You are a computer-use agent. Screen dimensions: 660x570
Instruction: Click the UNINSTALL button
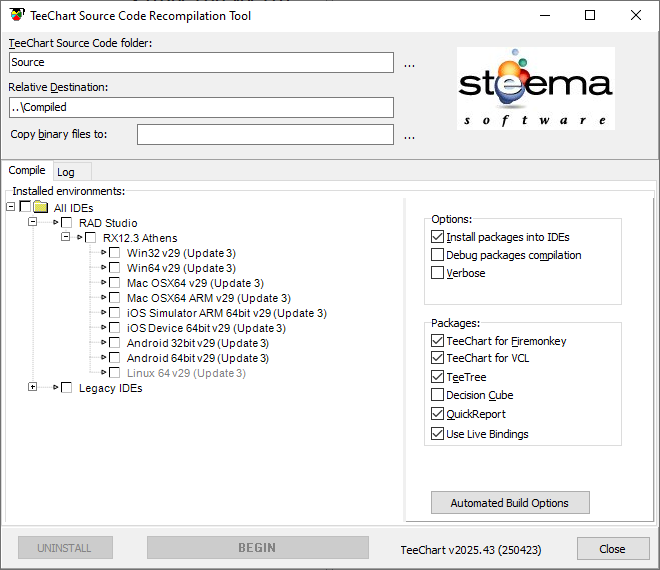point(65,548)
